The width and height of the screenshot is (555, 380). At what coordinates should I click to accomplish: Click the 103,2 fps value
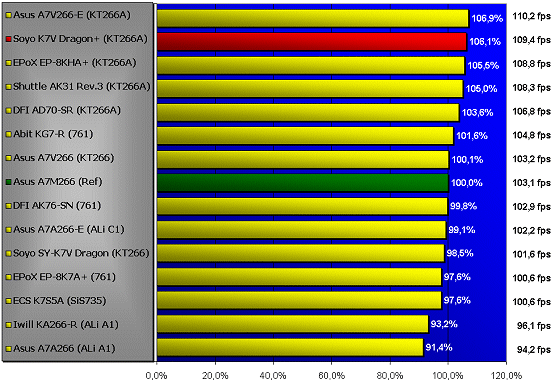click(532, 159)
